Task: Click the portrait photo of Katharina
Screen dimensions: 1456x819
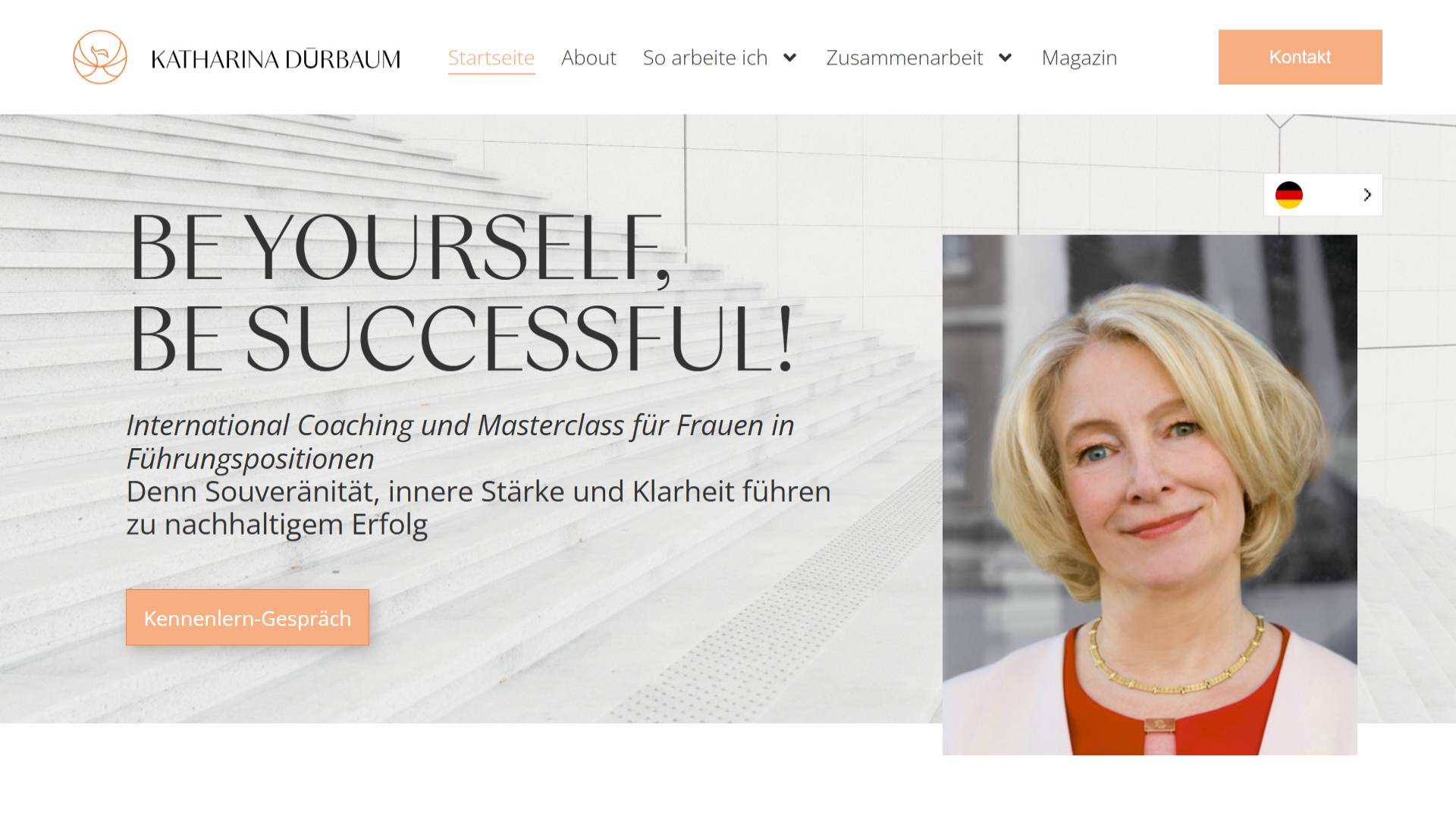Action: 1150,494
